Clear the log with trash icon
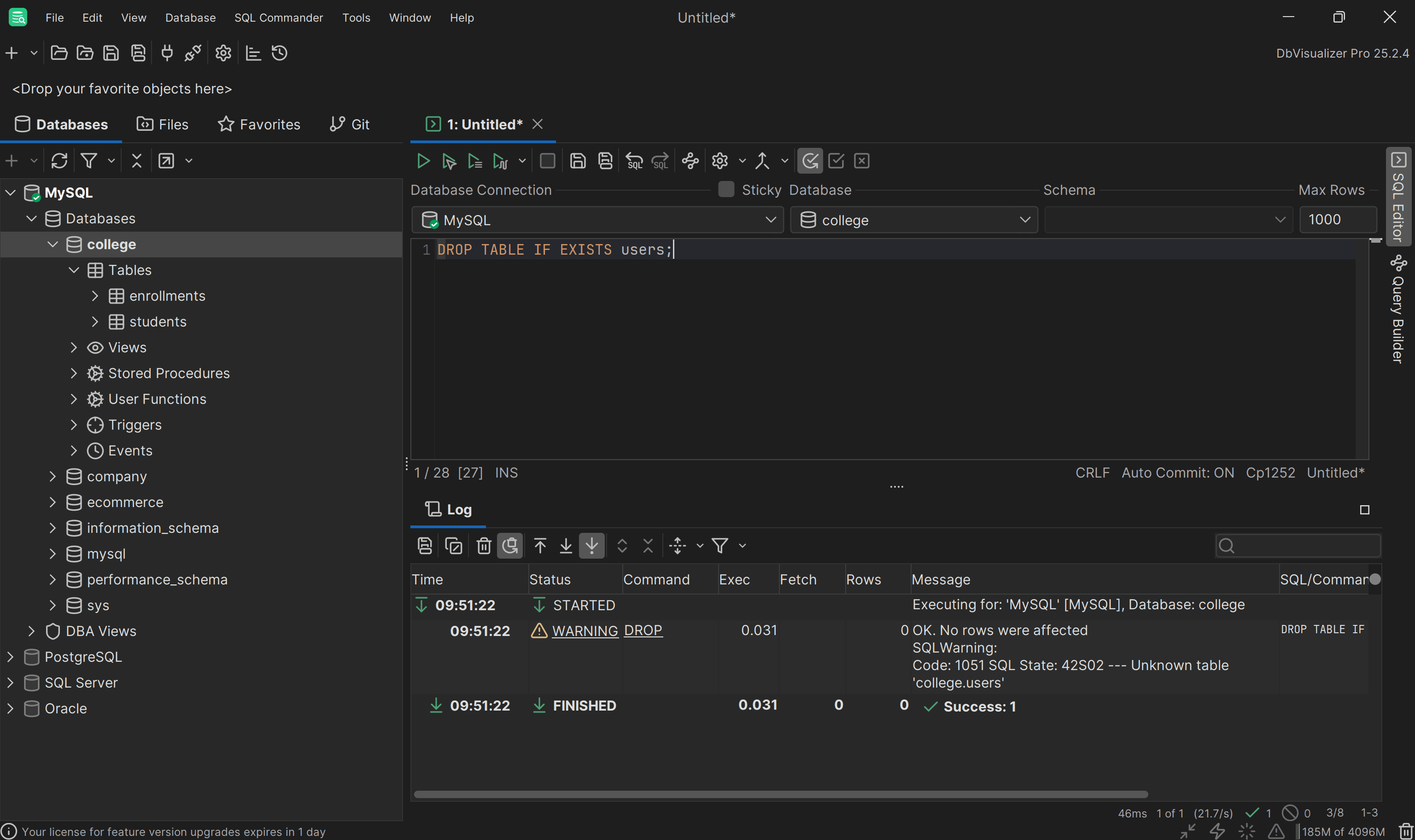 tap(483, 546)
